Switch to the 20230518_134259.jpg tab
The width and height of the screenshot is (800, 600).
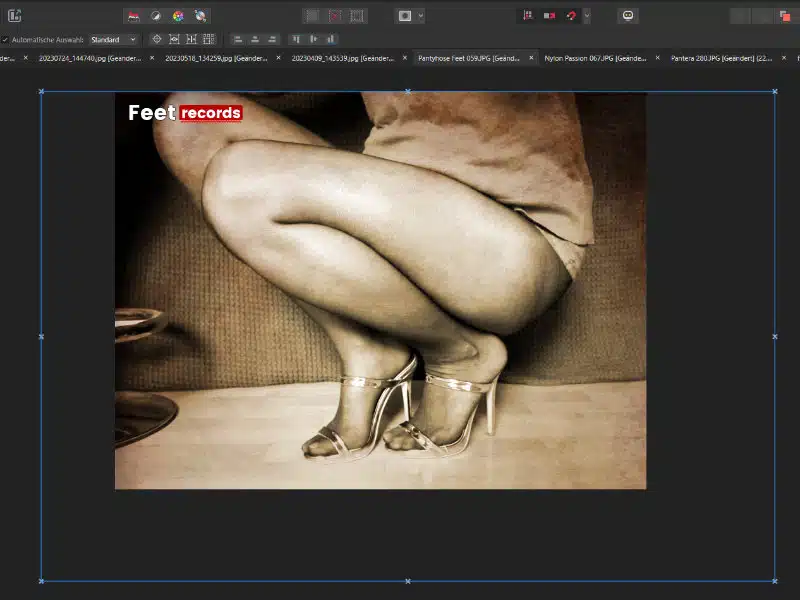point(208,58)
